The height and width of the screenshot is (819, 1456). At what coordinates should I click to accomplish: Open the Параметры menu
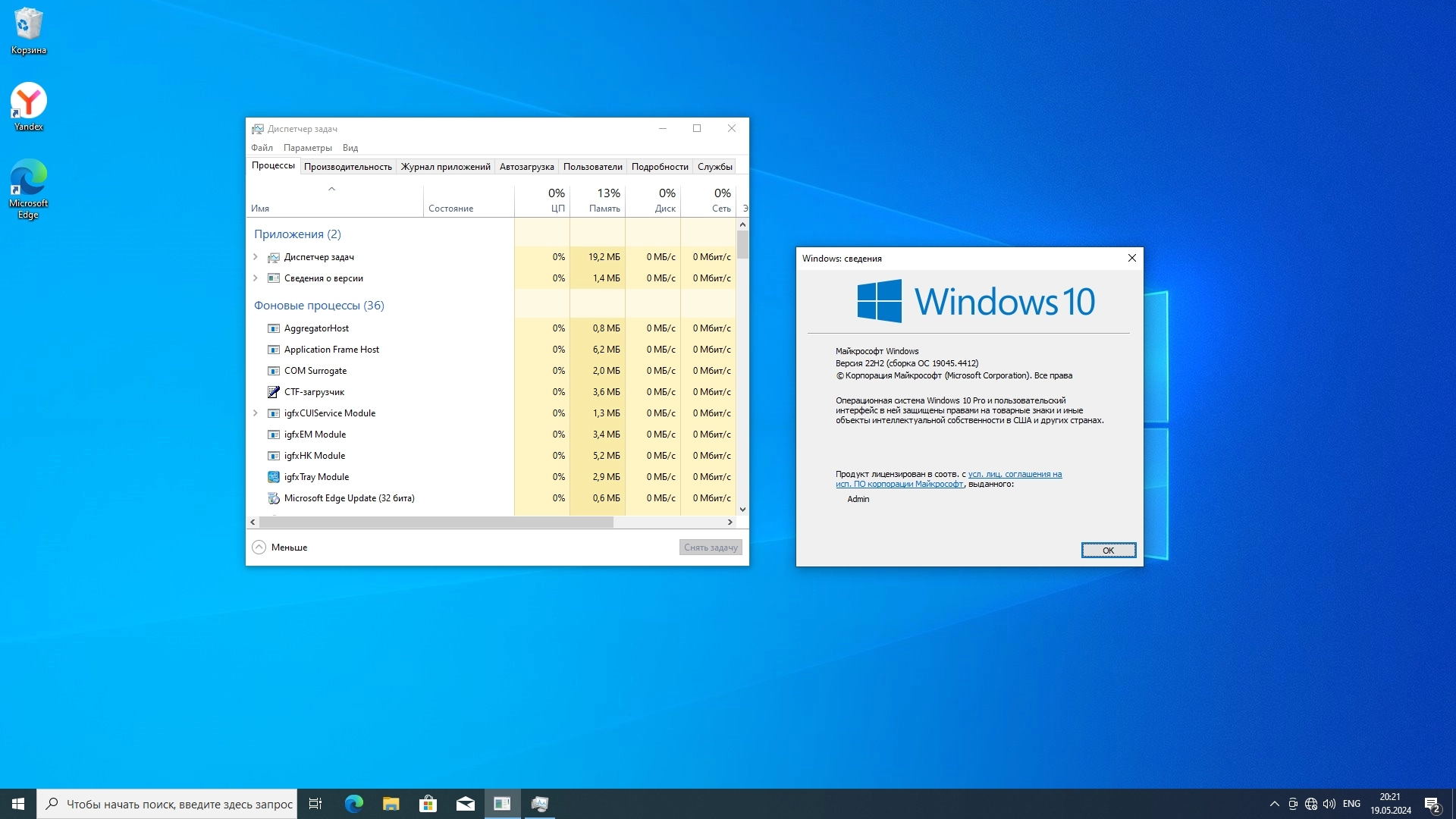point(307,148)
